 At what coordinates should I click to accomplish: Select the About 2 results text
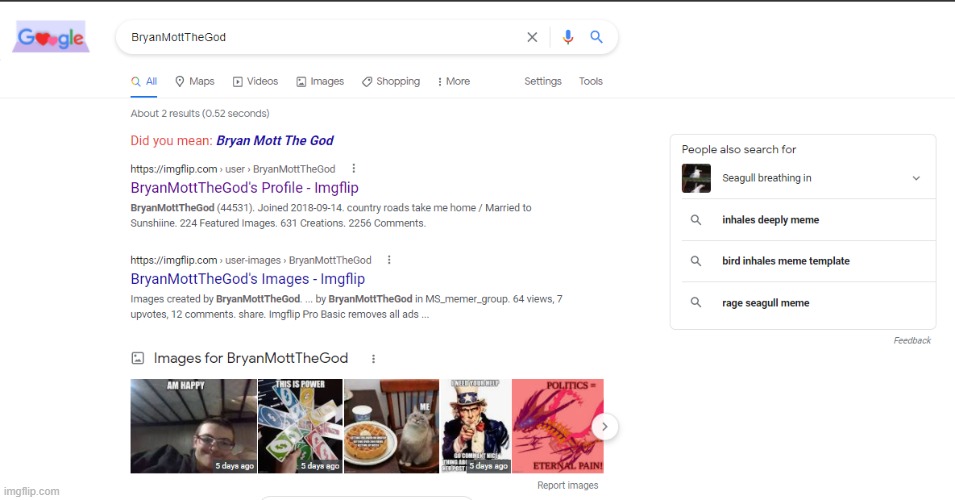pyautogui.click(x=200, y=113)
